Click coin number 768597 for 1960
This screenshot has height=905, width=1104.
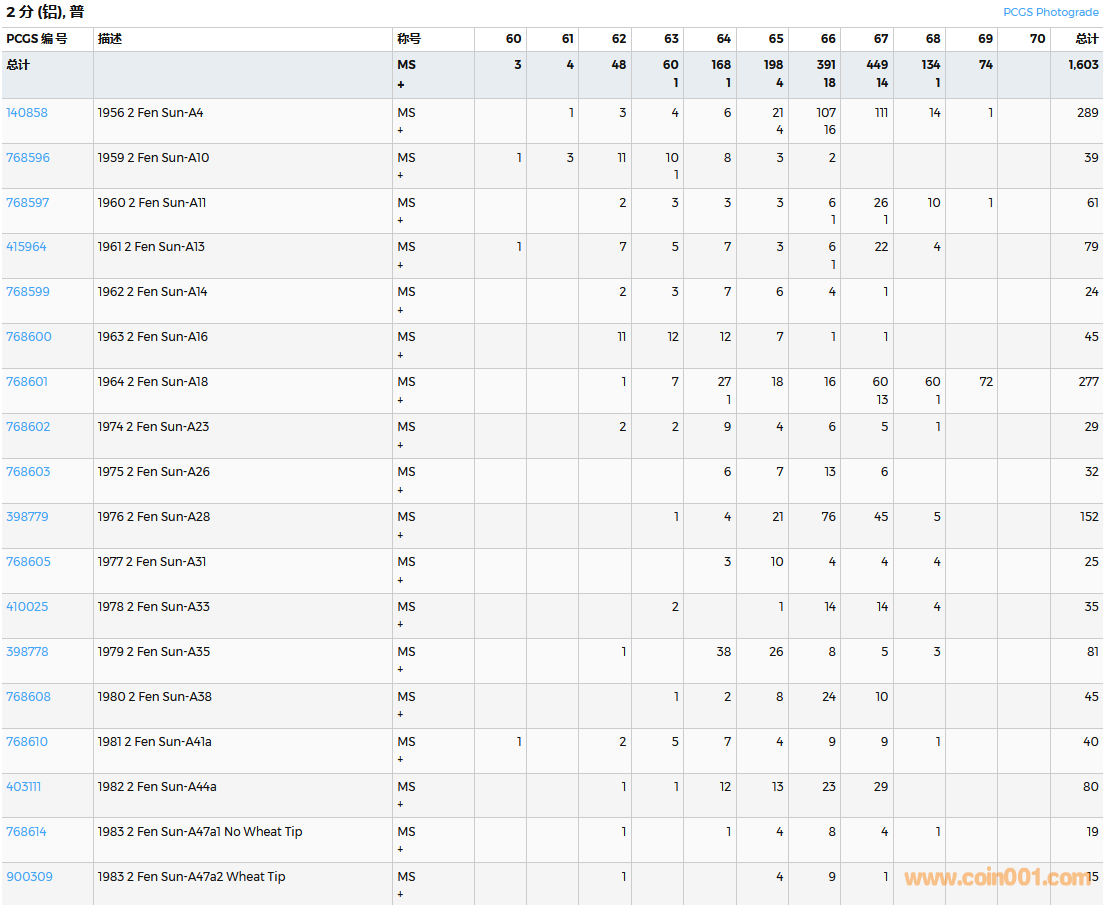tap(28, 203)
